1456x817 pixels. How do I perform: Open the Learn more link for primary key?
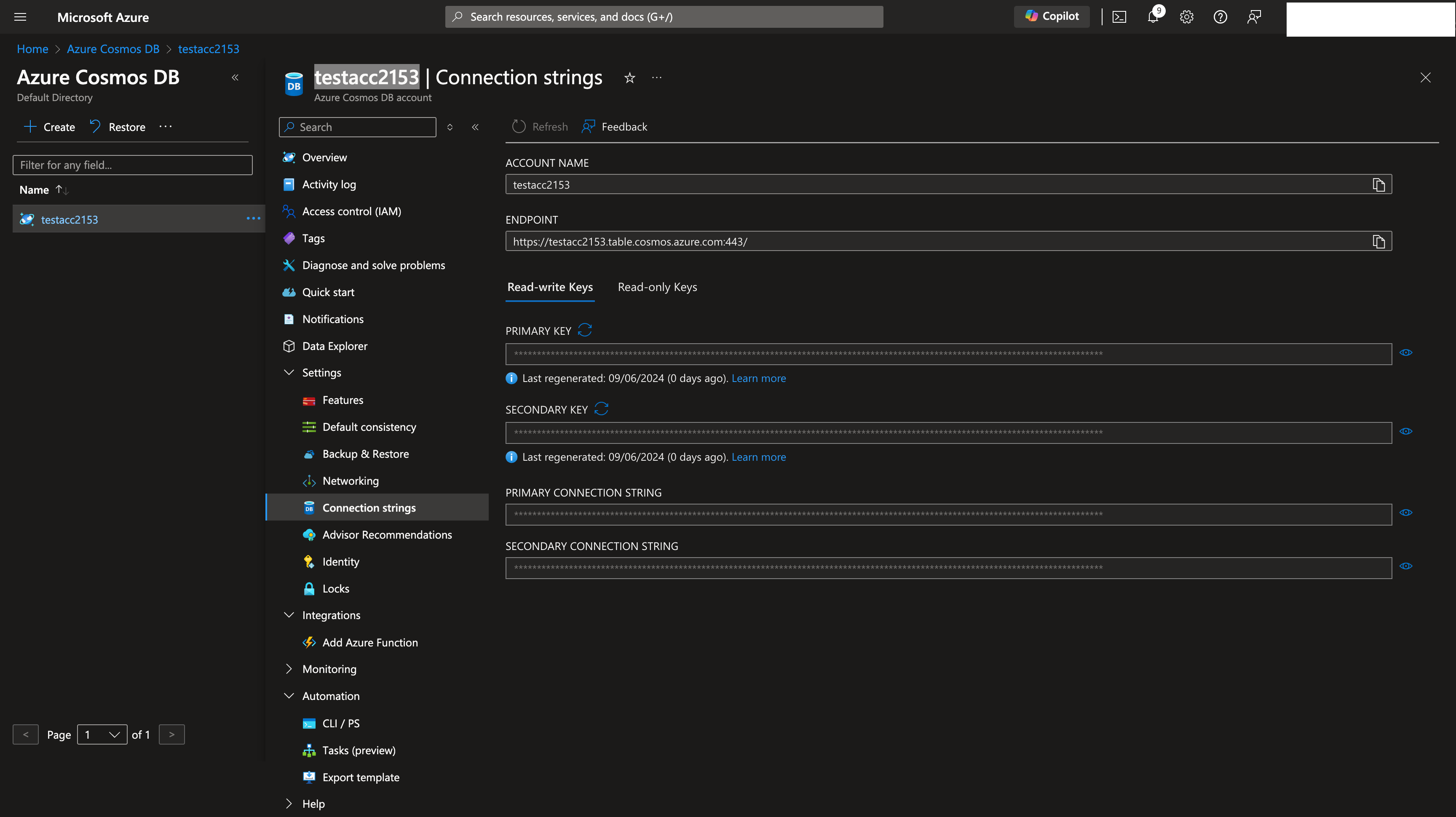tap(758, 377)
